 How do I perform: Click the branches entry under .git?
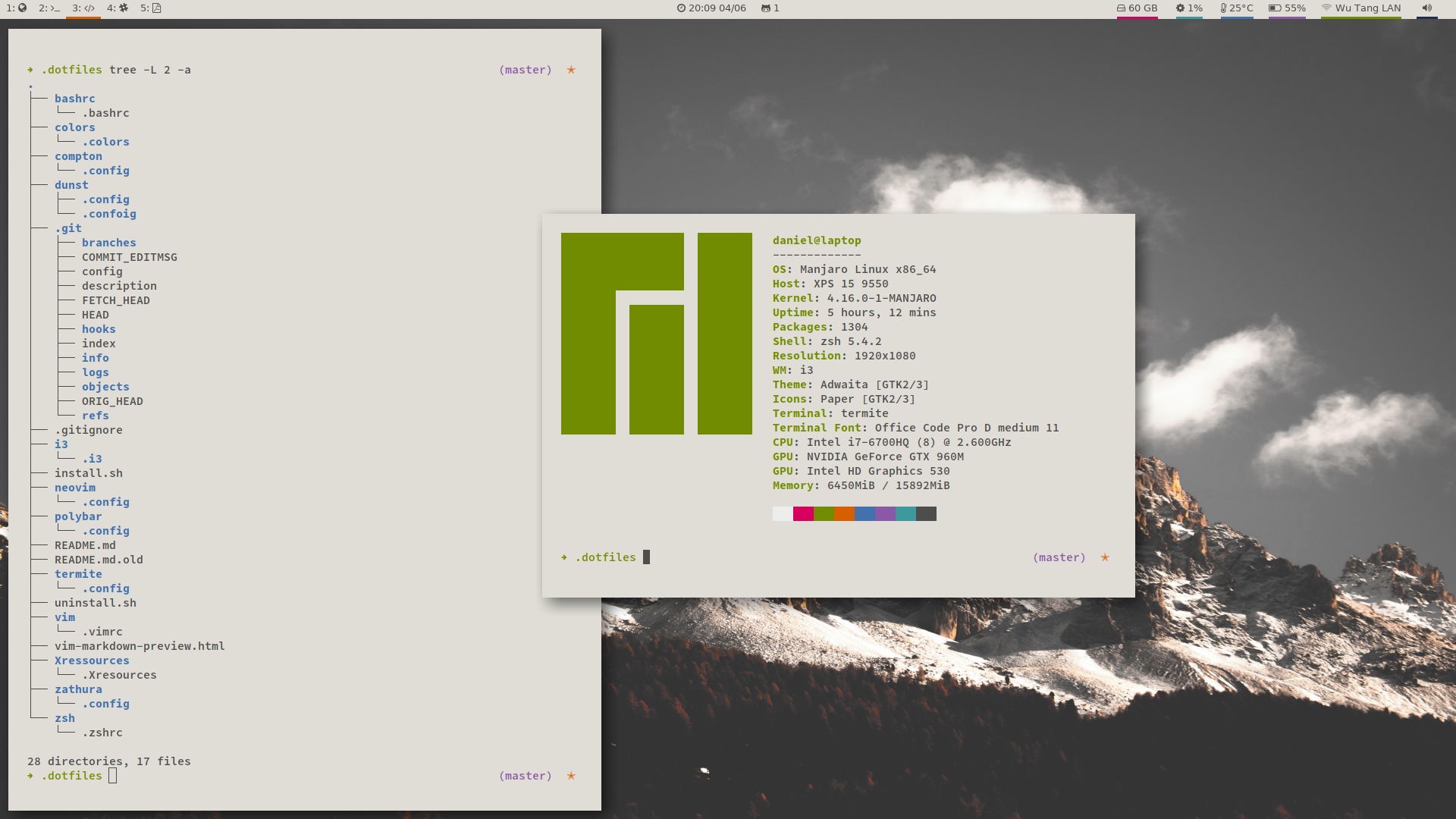point(109,243)
